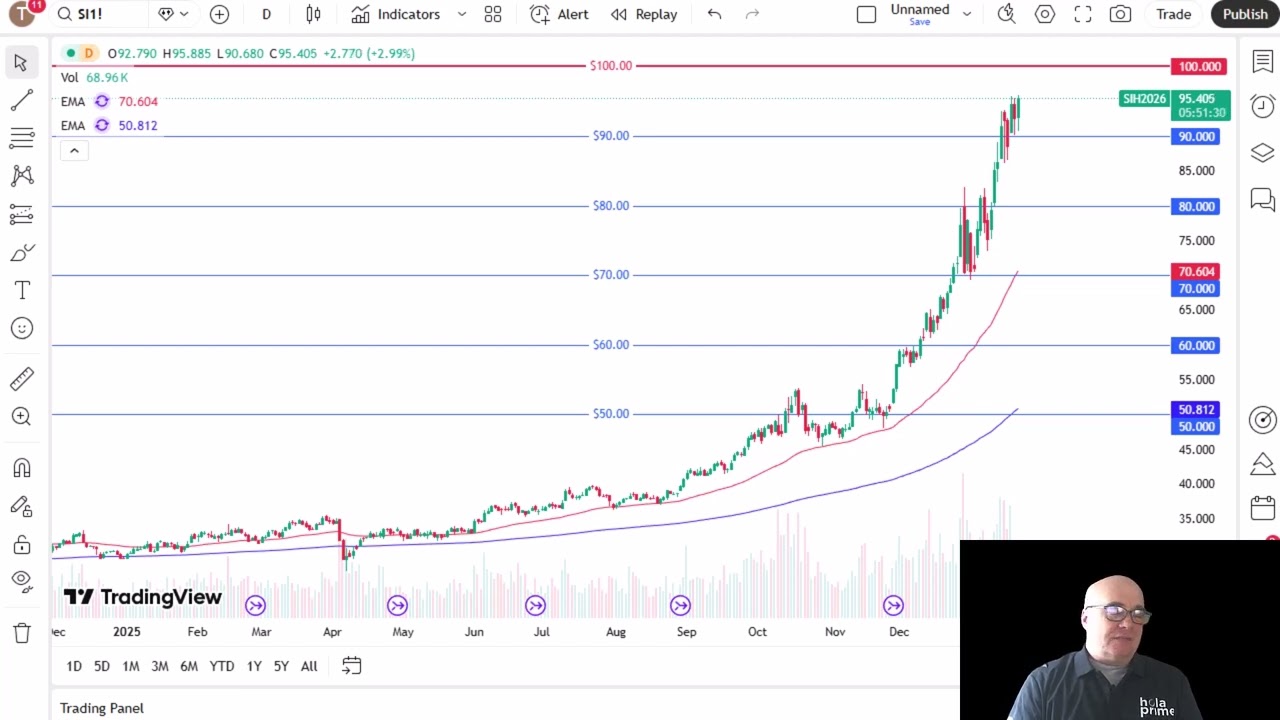
Task: Open quick search icon
Action: coord(1006,14)
